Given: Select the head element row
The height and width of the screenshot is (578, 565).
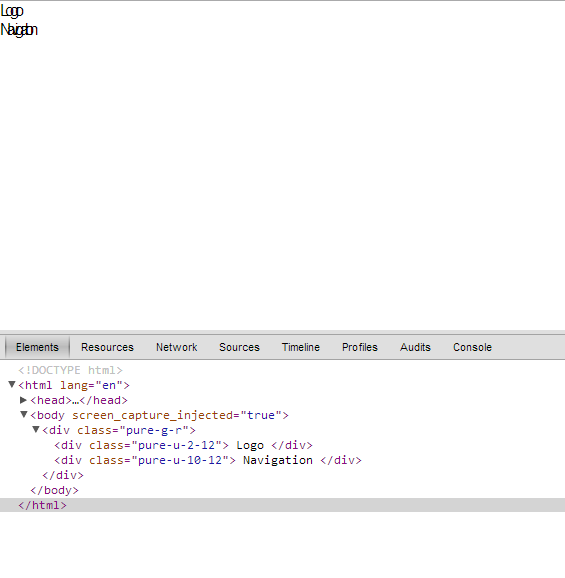Looking at the screenshot, I should pyautogui.click(x=79, y=400).
